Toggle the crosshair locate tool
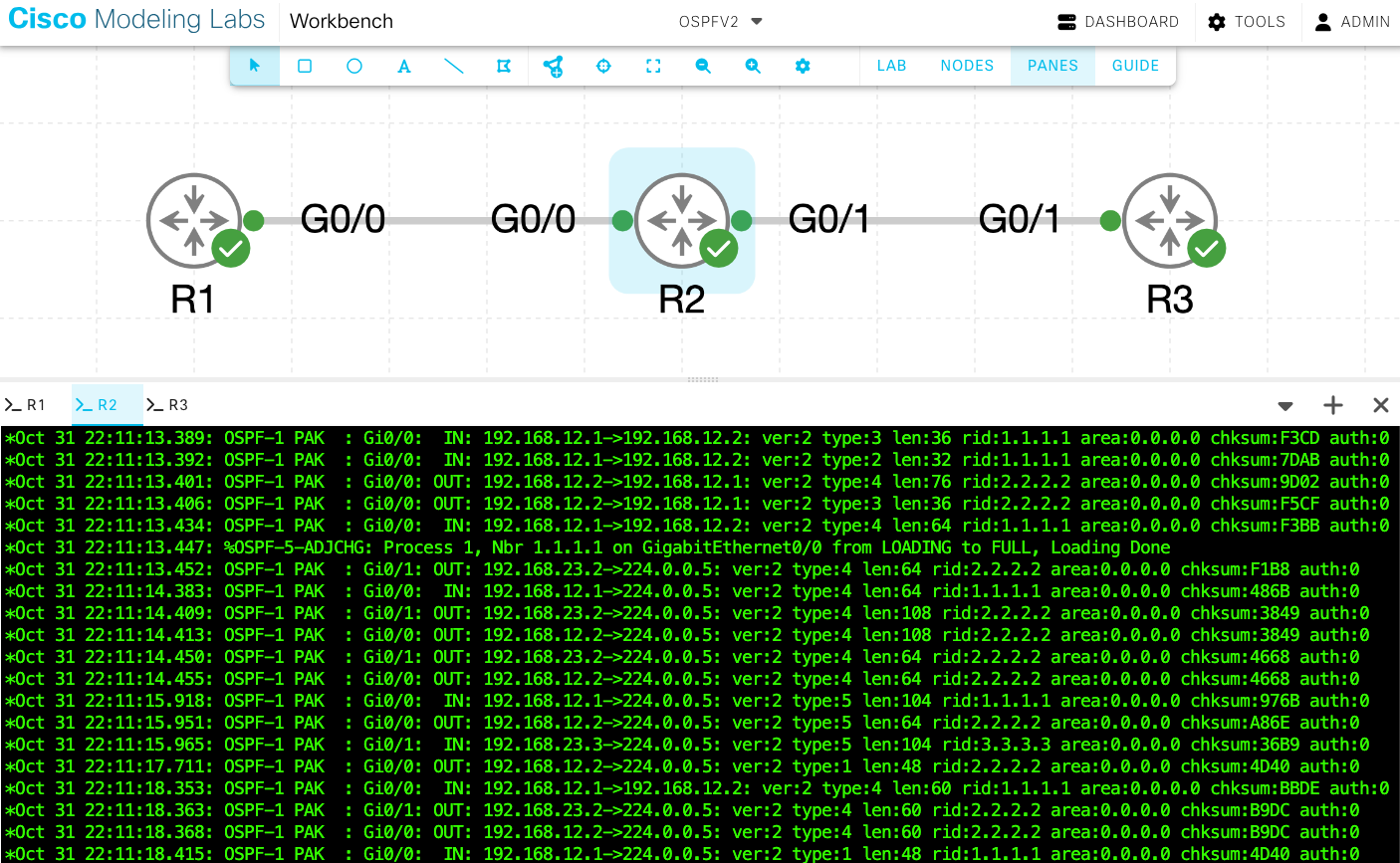 pyautogui.click(x=603, y=66)
